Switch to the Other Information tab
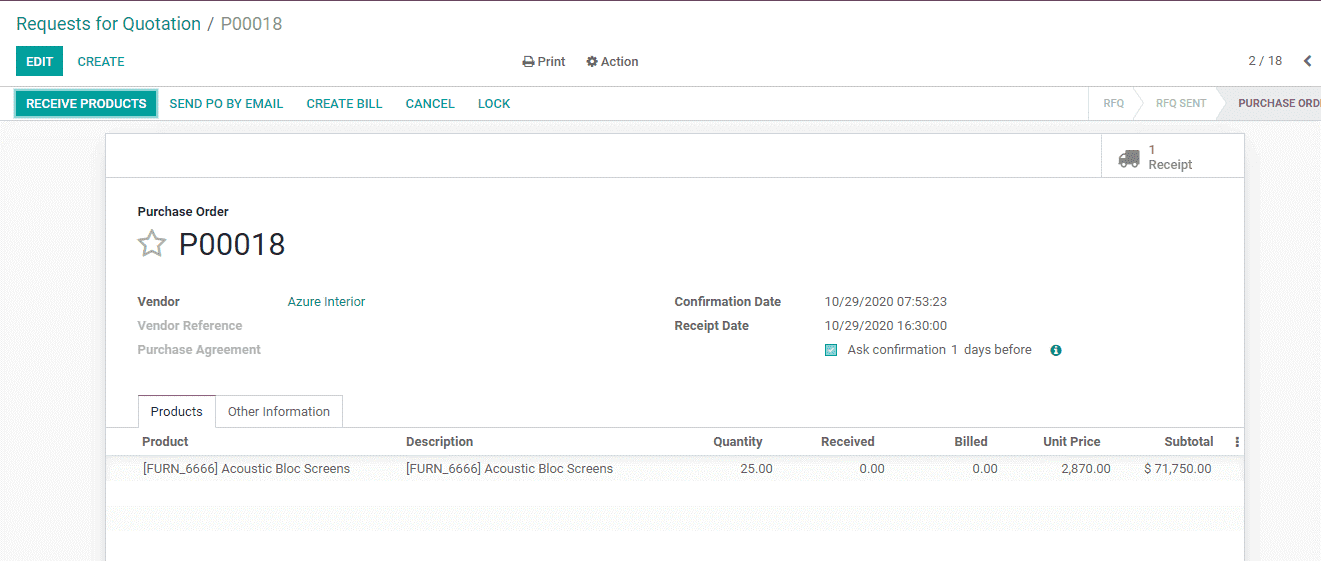This screenshot has height=561, width=1321. 279,412
